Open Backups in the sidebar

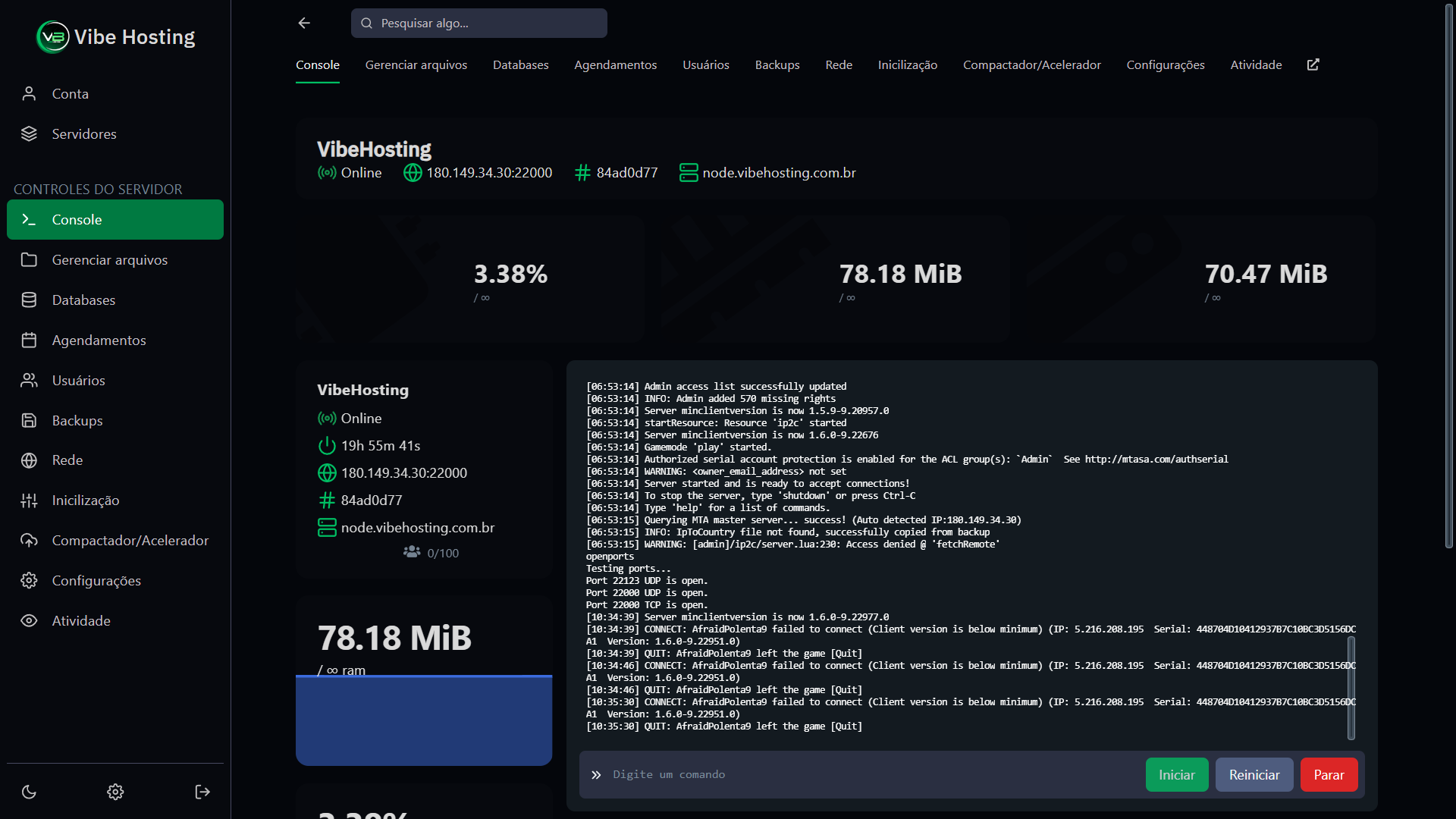[x=115, y=420]
